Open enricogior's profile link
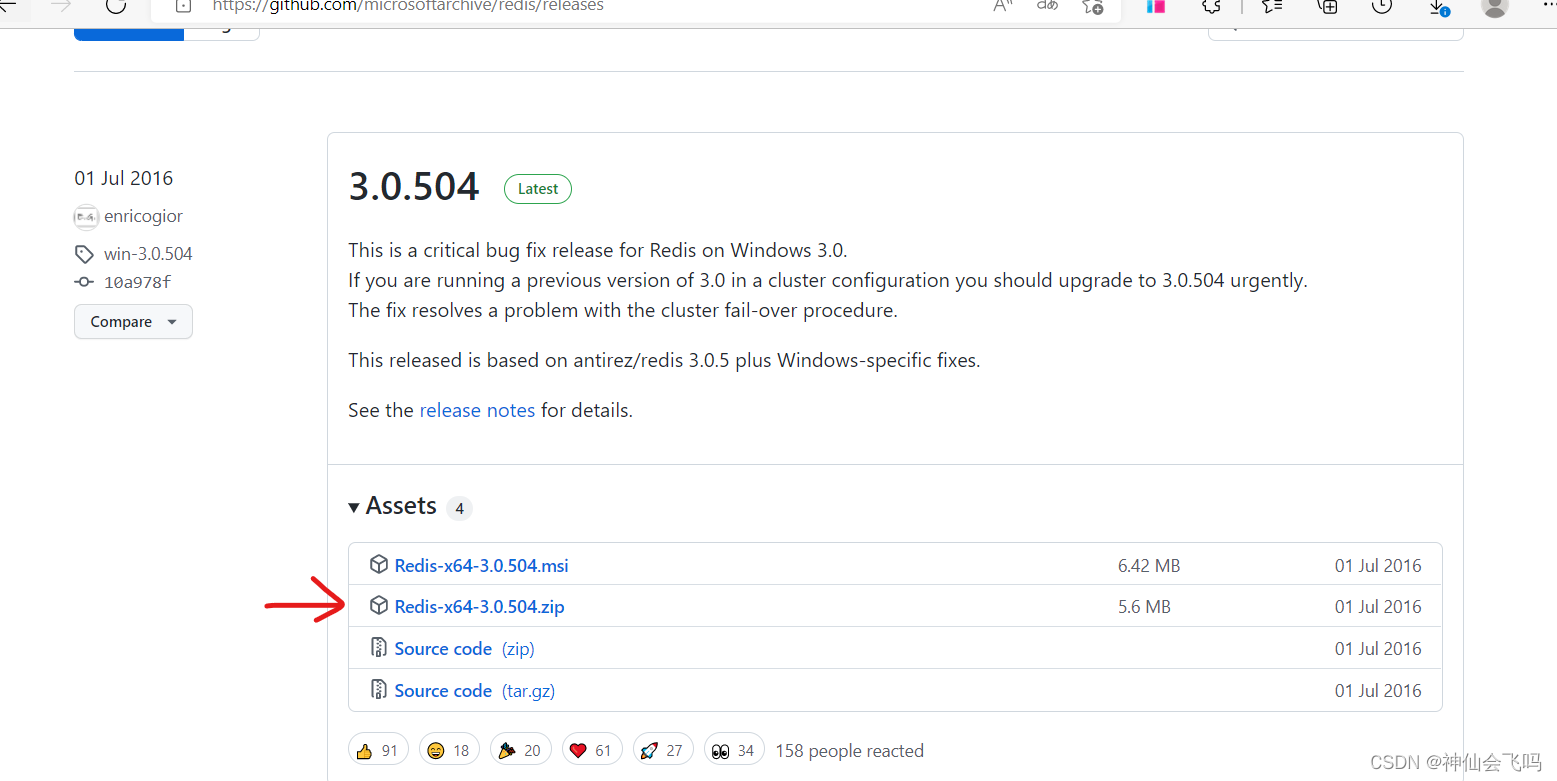This screenshot has width=1557, height=781. 143,216
